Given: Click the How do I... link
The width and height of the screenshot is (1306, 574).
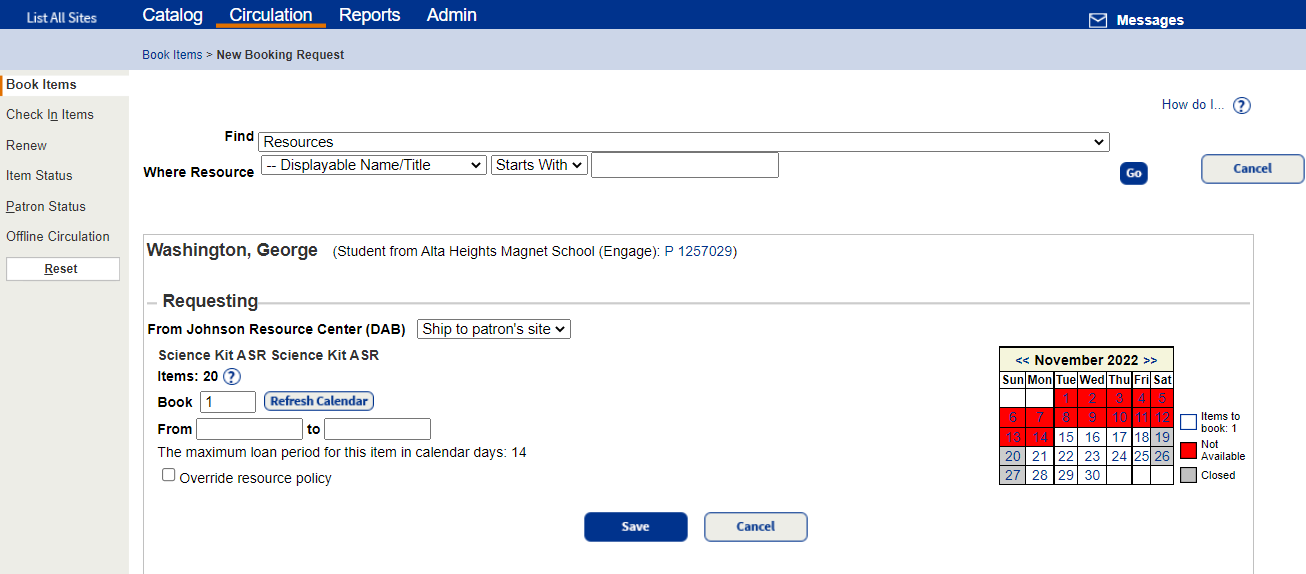Looking at the screenshot, I should pyautogui.click(x=1193, y=104).
